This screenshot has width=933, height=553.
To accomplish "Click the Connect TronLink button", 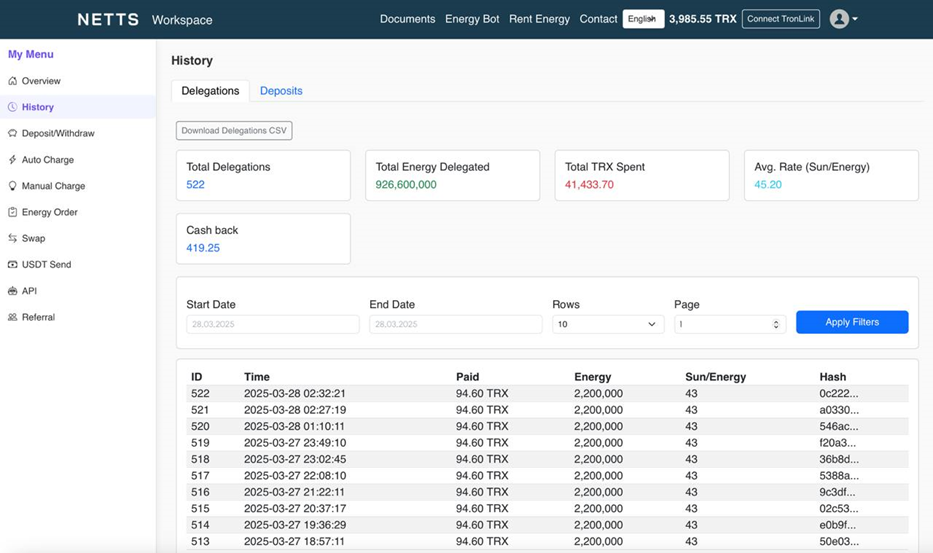I will (781, 19).
